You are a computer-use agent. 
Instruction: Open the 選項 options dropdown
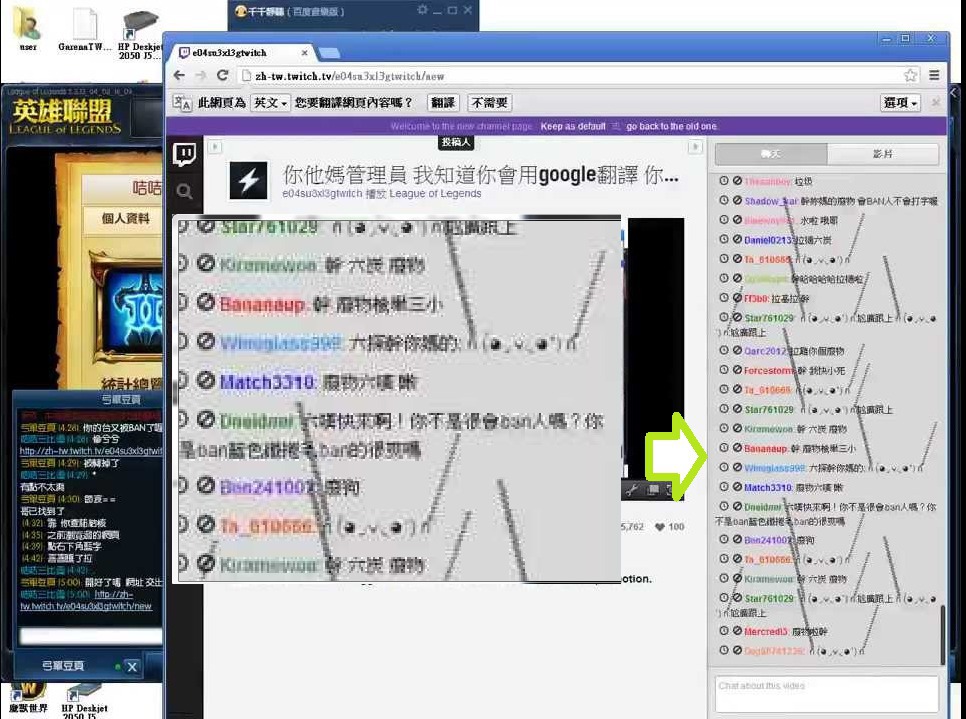point(900,103)
